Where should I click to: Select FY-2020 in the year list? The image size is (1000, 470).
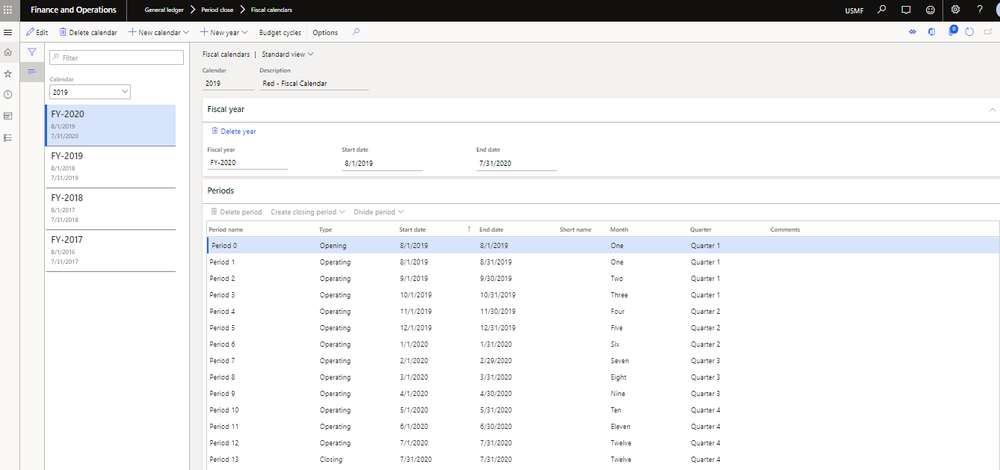pos(110,126)
